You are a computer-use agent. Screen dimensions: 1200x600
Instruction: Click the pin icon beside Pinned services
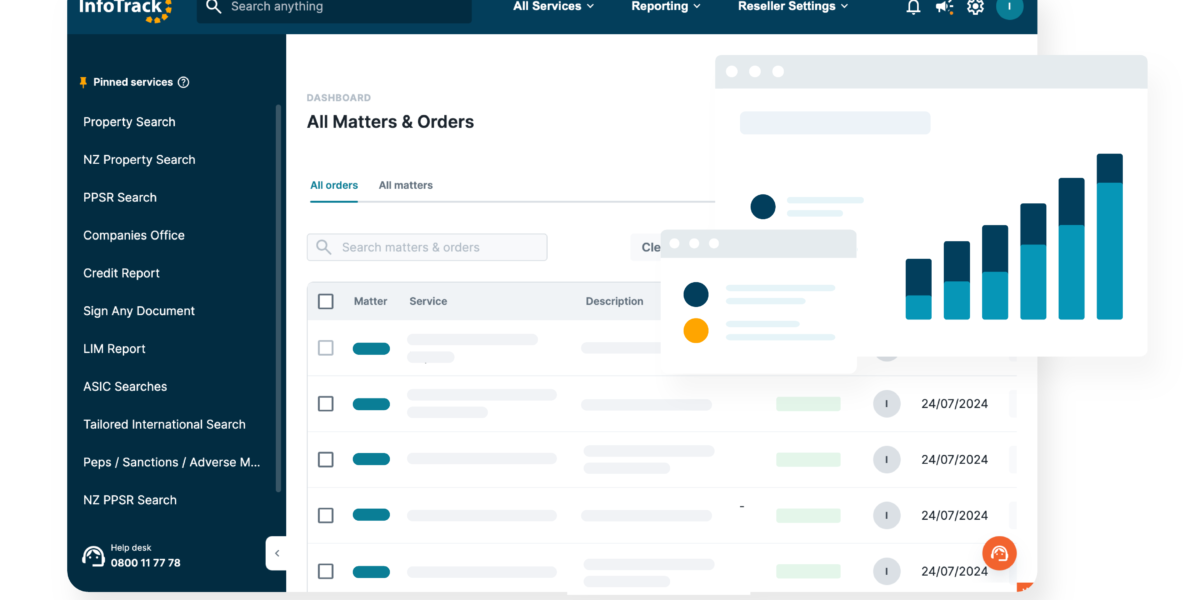coord(83,82)
